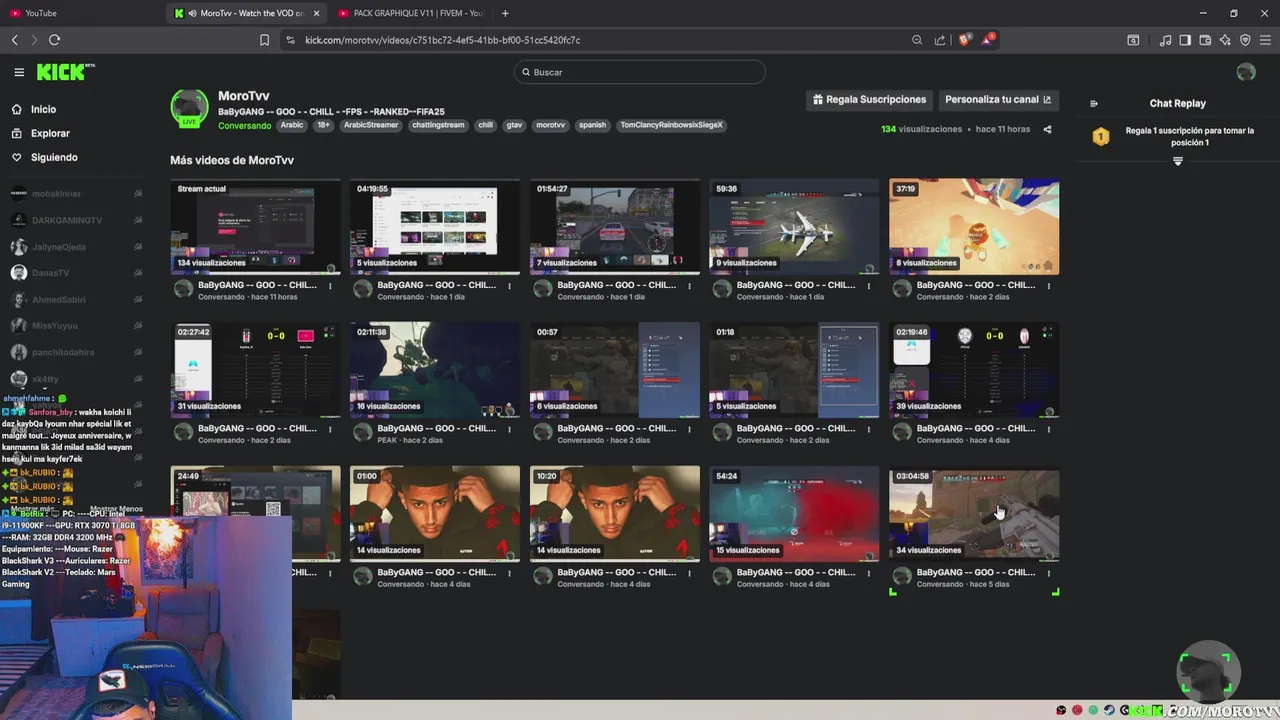Select the MoroTvv Watch the VOD tab
The image size is (1280, 720).
tap(246, 13)
